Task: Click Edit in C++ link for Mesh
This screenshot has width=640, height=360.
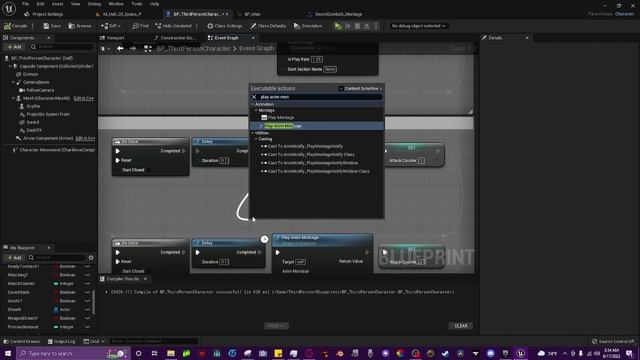Action: coord(84,98)
